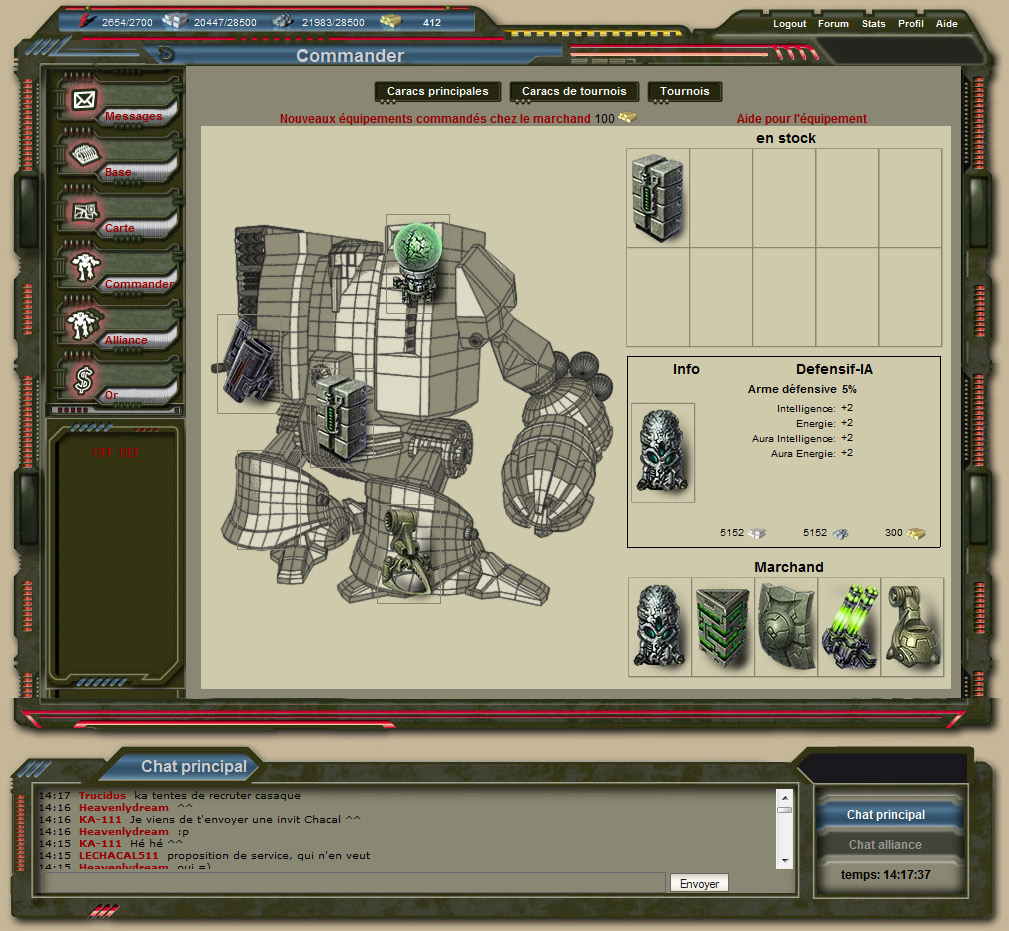Pick the green missile launcher in Marchand
Image resolution: width=1009 pixels, height=931 pixels.
point(849,627)
